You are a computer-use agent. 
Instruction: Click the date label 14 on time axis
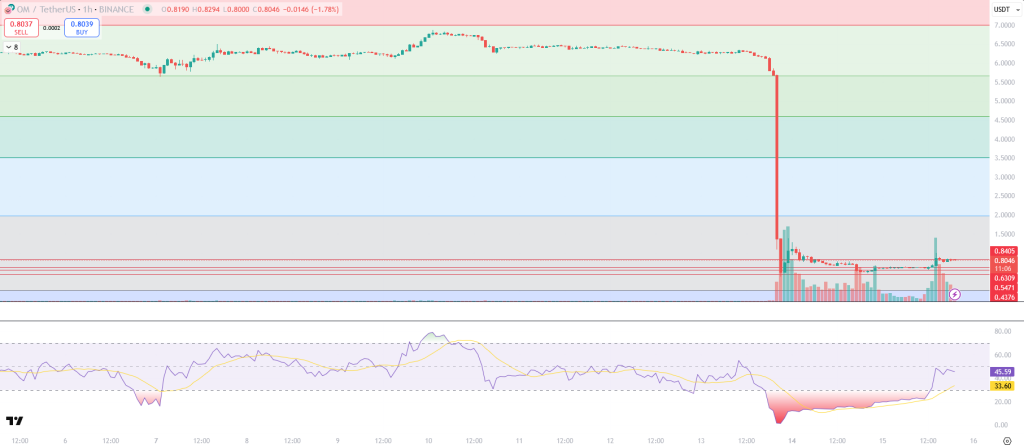pyautogui.click(x=792, y=441)
